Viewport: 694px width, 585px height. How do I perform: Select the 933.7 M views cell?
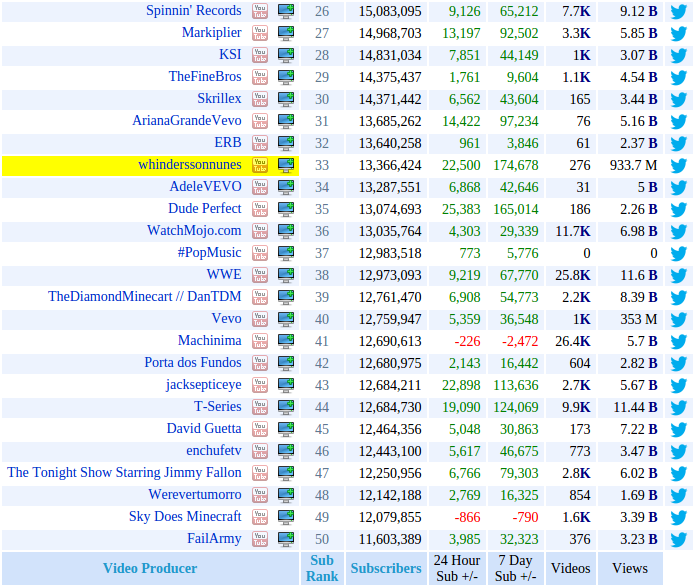[x=633, y=165]
